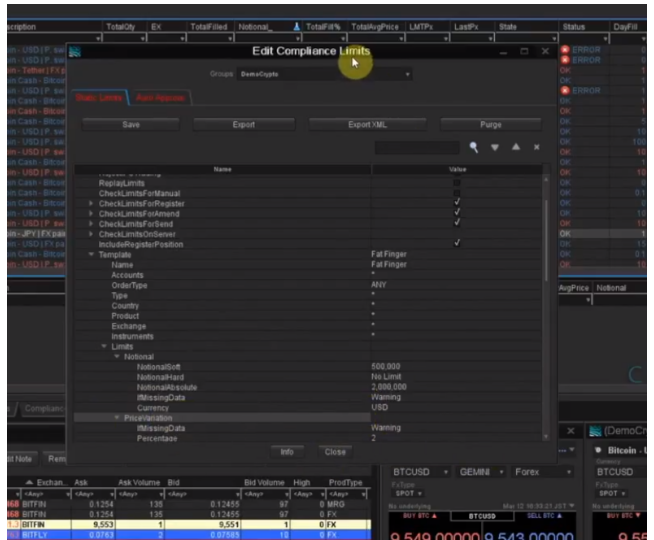Click the Save button

[x=131, y=125]
